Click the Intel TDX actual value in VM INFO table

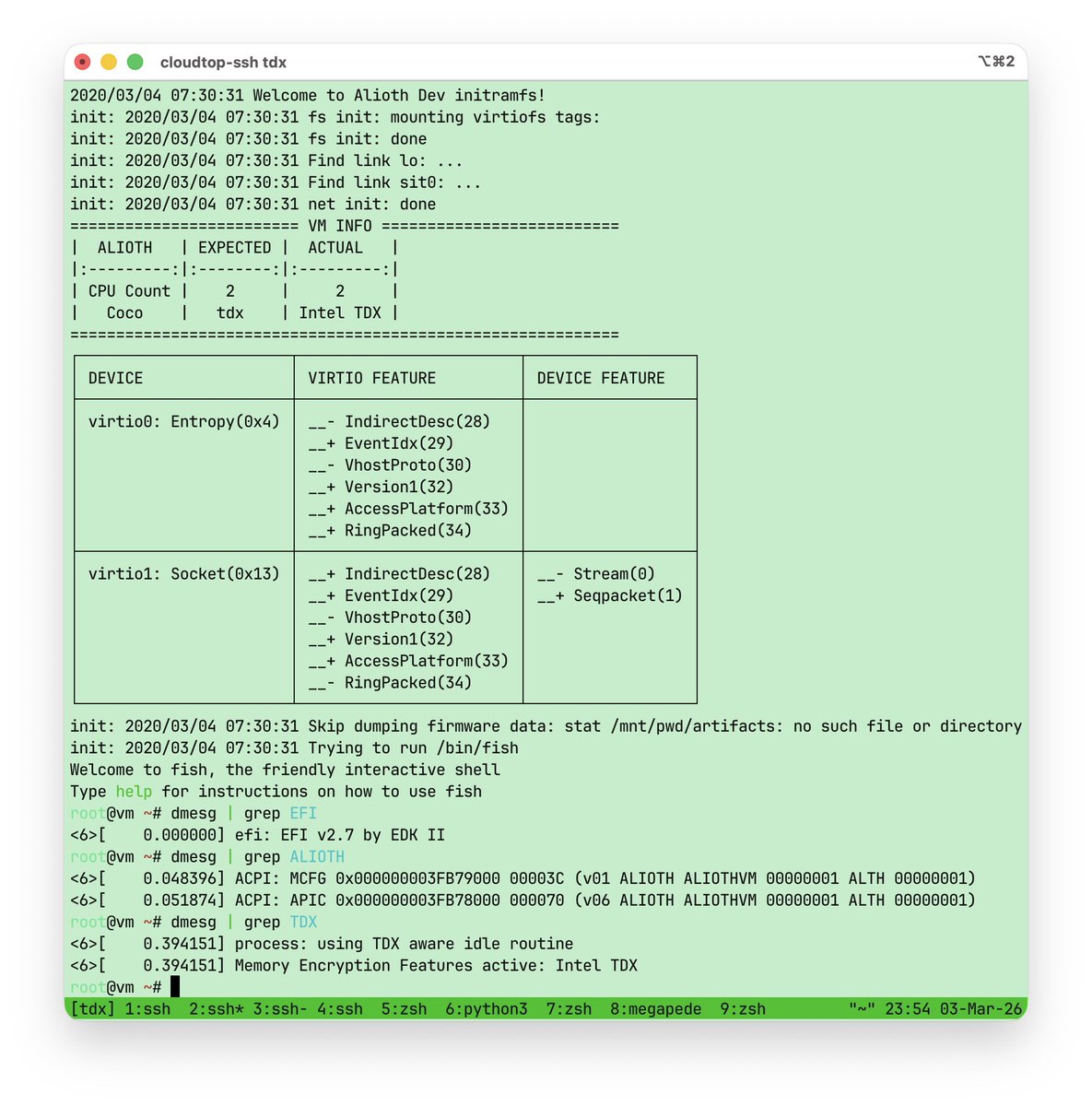coord(340,312)
